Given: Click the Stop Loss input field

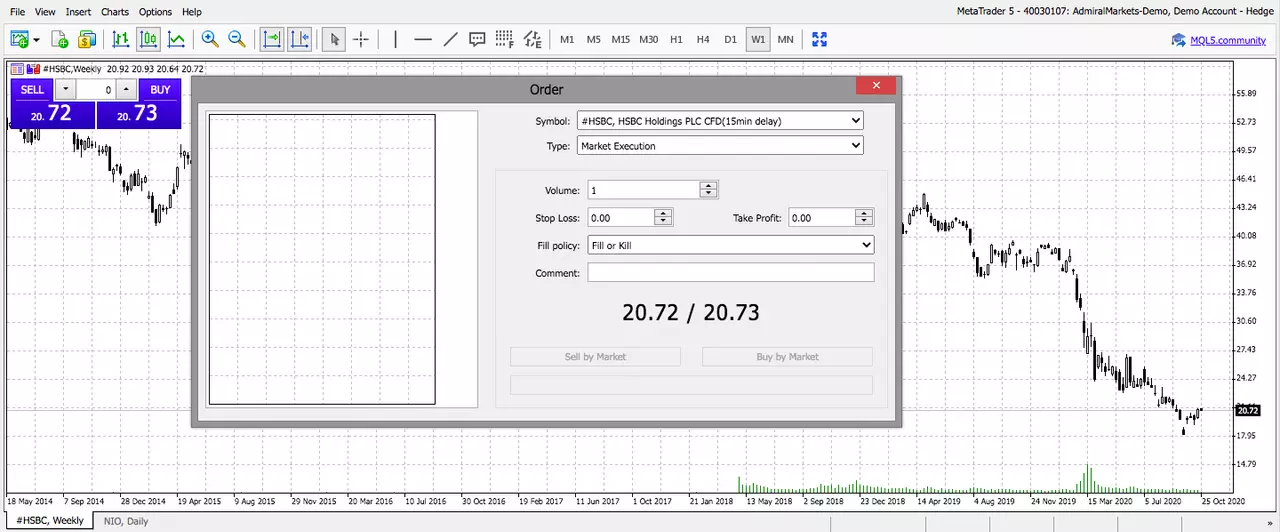Looking at the screenshot, I should [x=620, y=217].
